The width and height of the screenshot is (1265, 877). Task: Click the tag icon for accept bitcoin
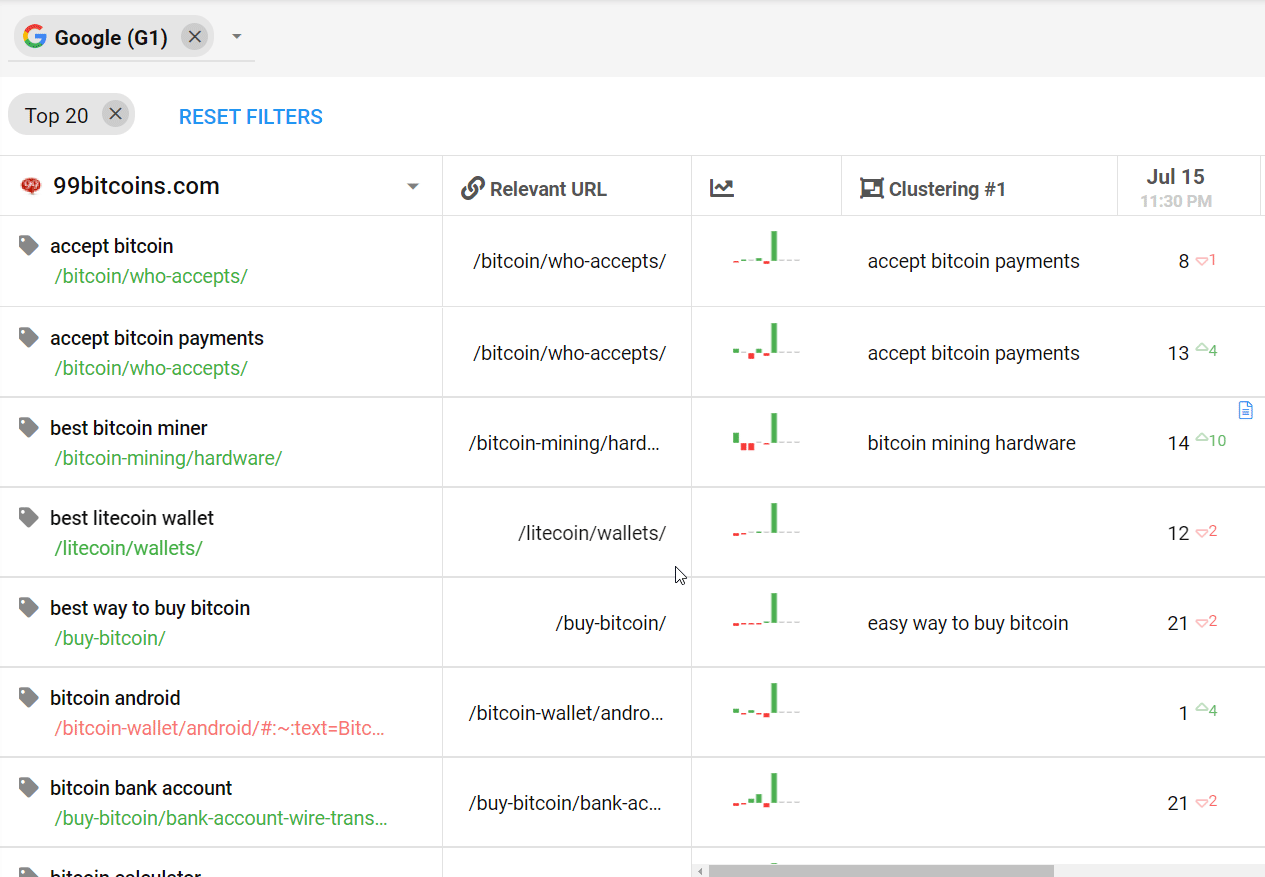tap(29, 245)
